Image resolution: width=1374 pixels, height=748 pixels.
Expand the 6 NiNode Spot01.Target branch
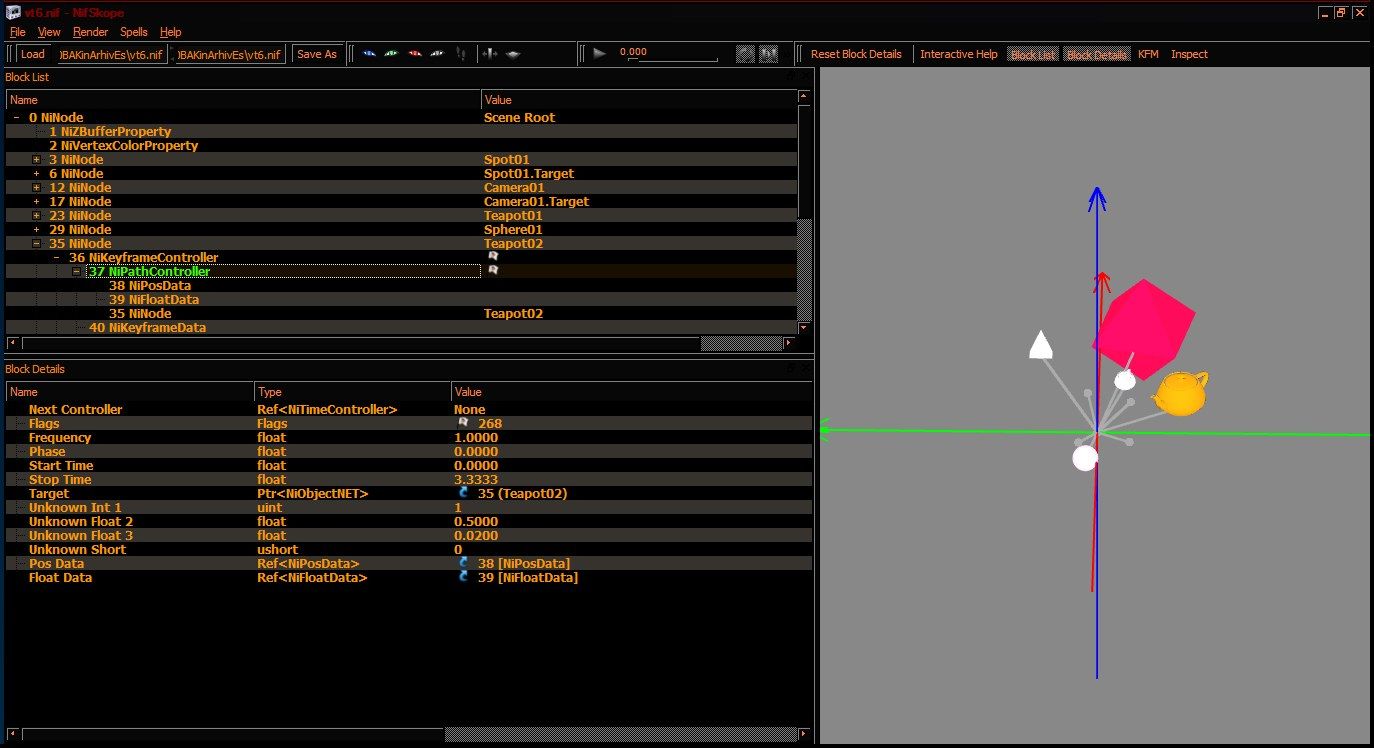click(x=37, y=173)
